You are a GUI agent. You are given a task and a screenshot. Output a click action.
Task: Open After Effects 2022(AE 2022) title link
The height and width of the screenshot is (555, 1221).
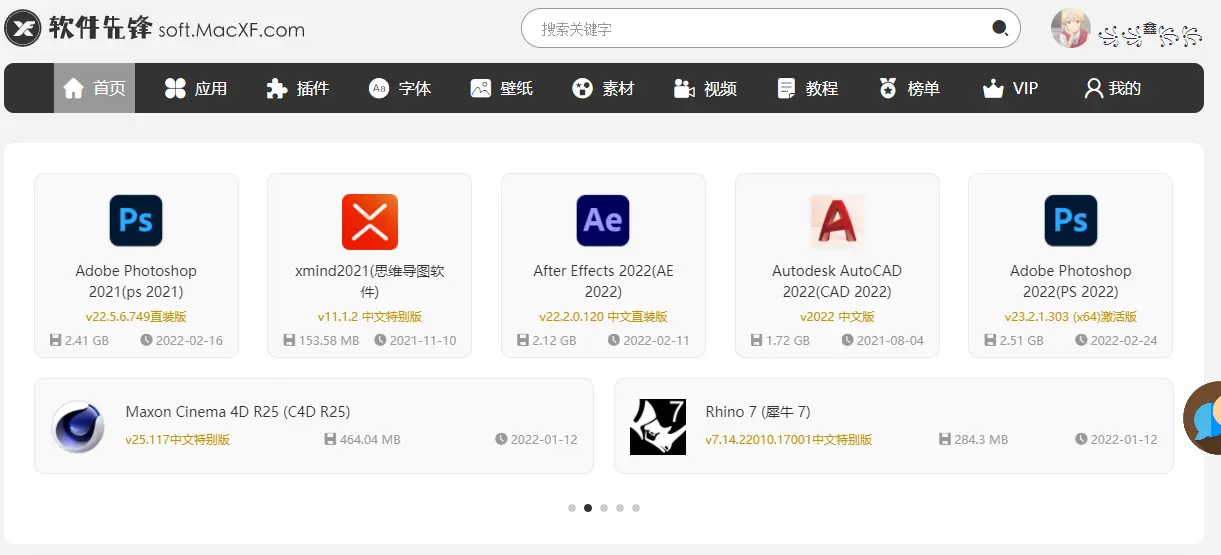tap(603, 281)
